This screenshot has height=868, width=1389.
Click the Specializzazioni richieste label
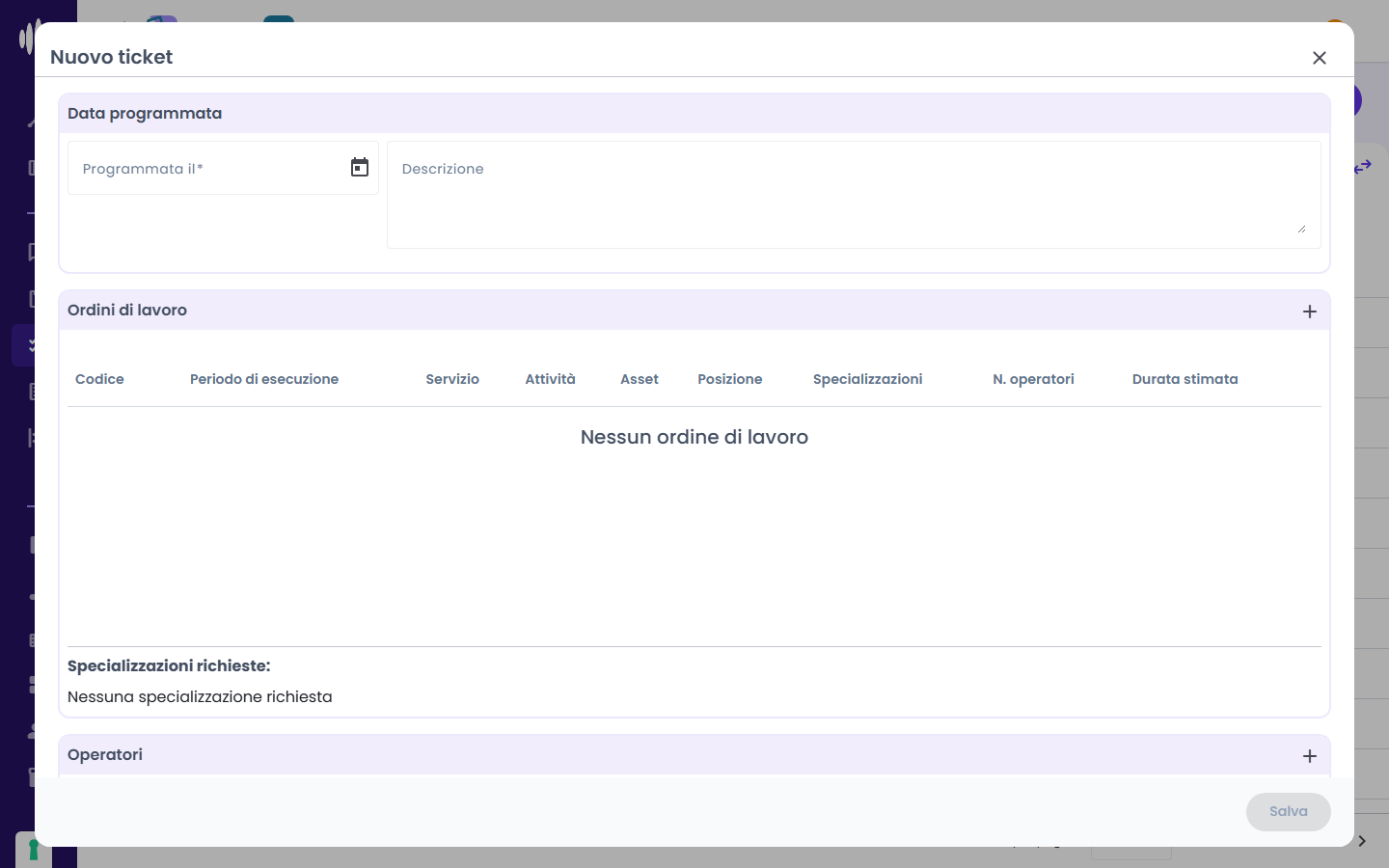[x=169, y=665]
